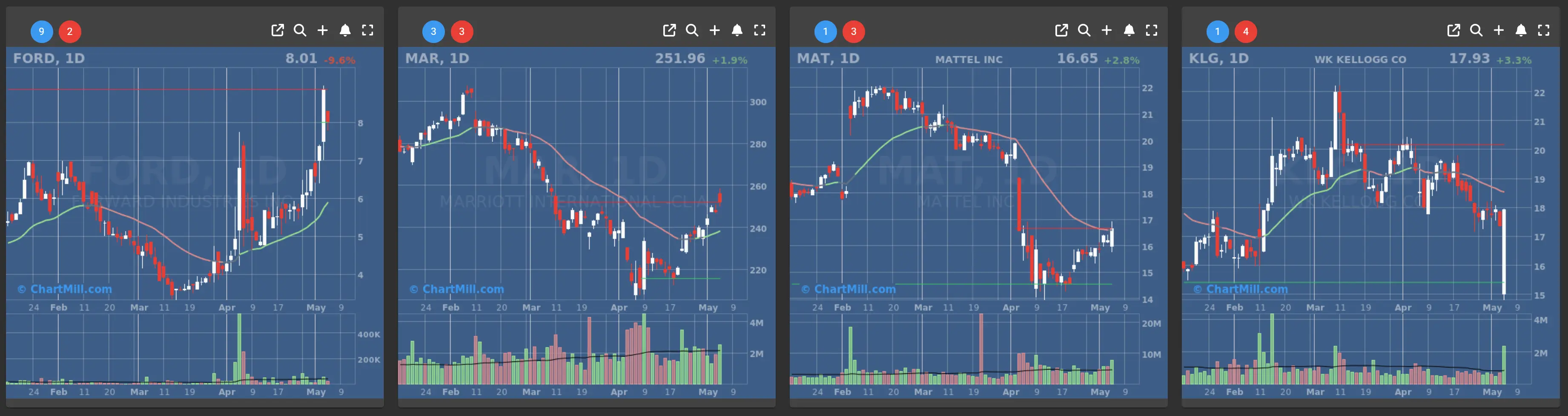Viewport: 1568px width, 416px height.
Task: Click the KLG, 1D chart title
Action: (1218, 58)
